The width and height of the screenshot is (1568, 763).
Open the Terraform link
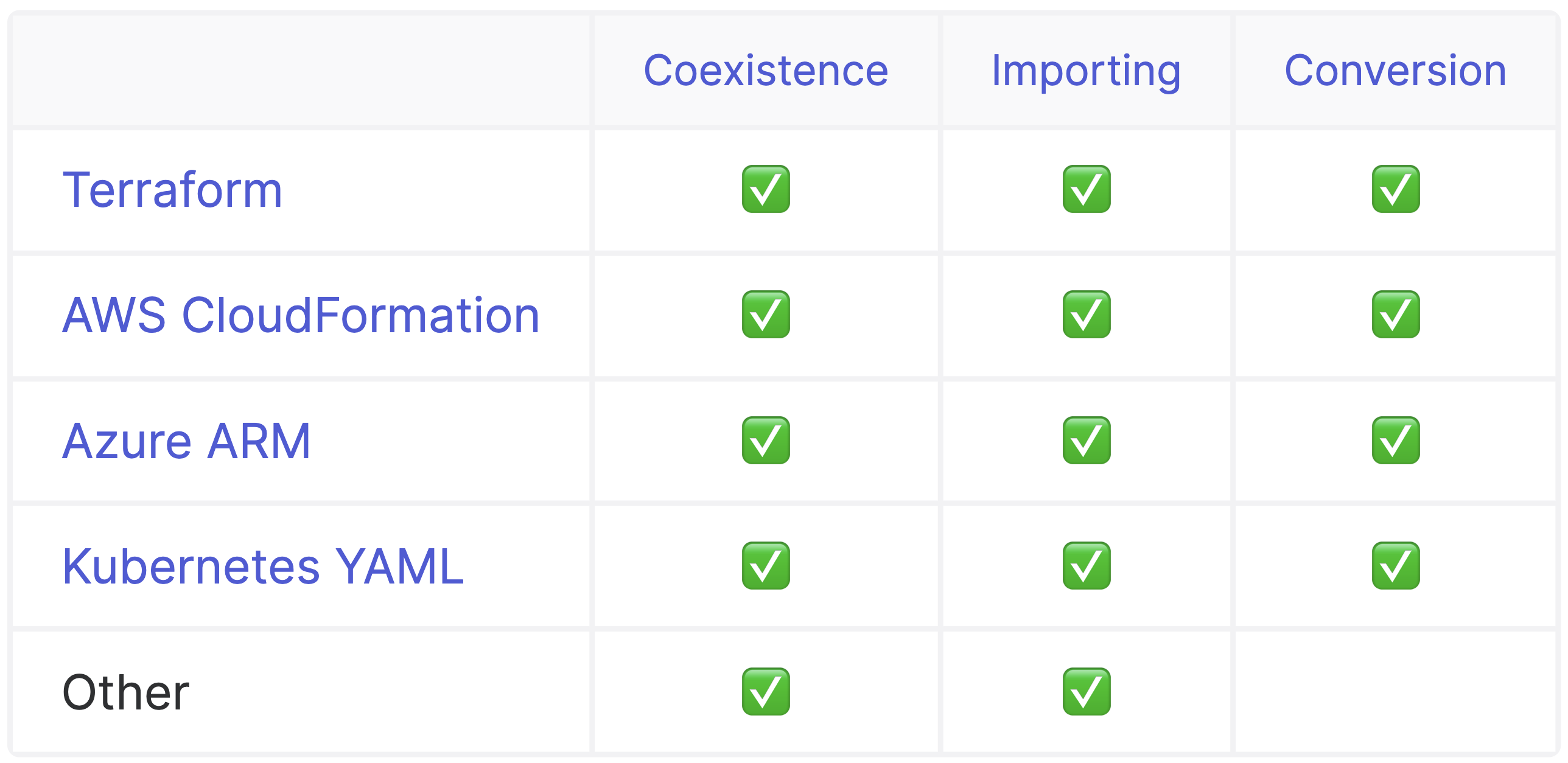[x=173, y=190]
